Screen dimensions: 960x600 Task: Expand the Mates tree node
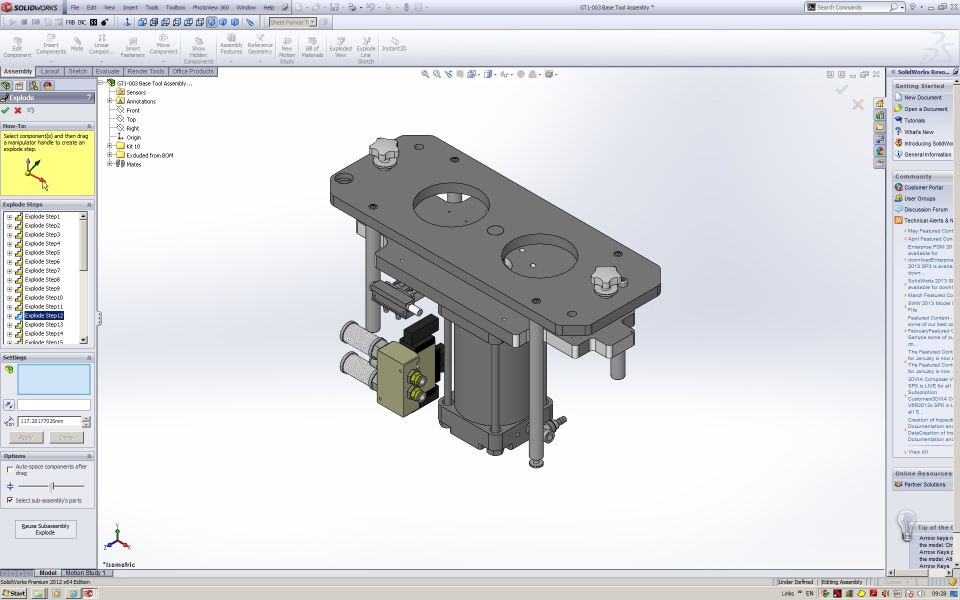tap(110, 164)
